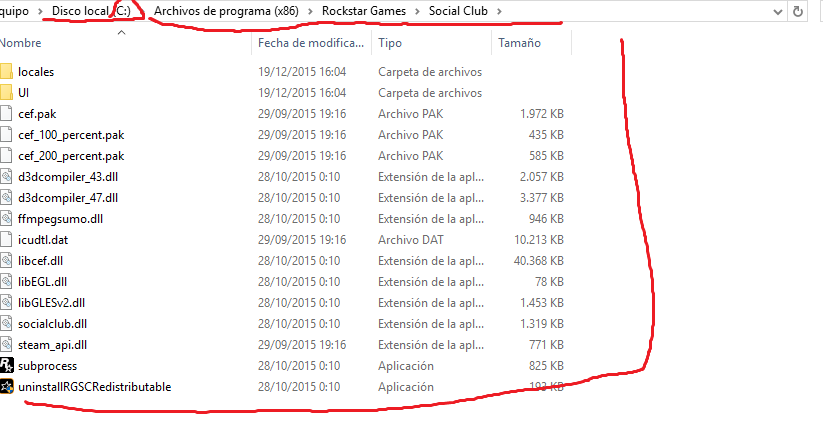This screenshot has width=823, height=431.
Task: Select the UI folder icon
Action: 6,92
